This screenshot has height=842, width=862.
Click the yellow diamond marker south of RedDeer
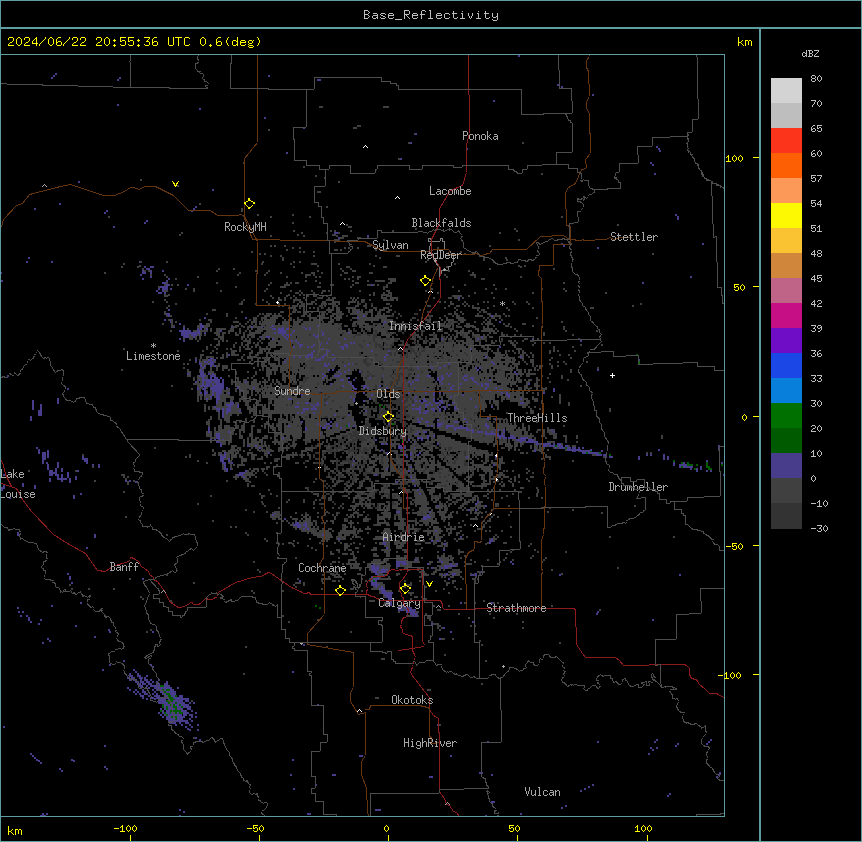click(x=425, y=281)
